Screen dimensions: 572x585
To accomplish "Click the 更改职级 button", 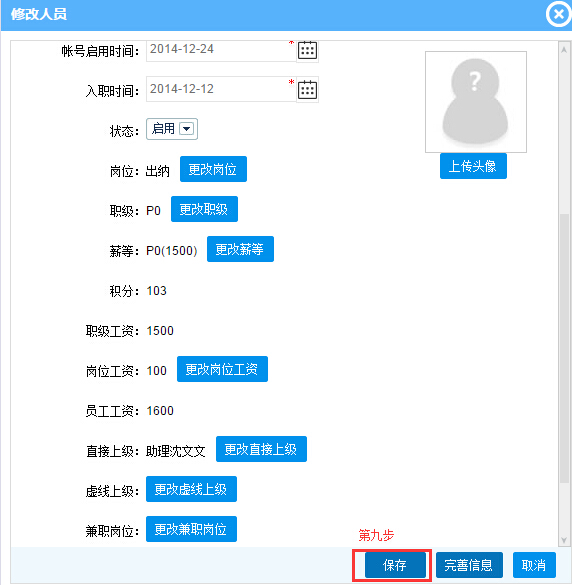I will tap(204, 209).
